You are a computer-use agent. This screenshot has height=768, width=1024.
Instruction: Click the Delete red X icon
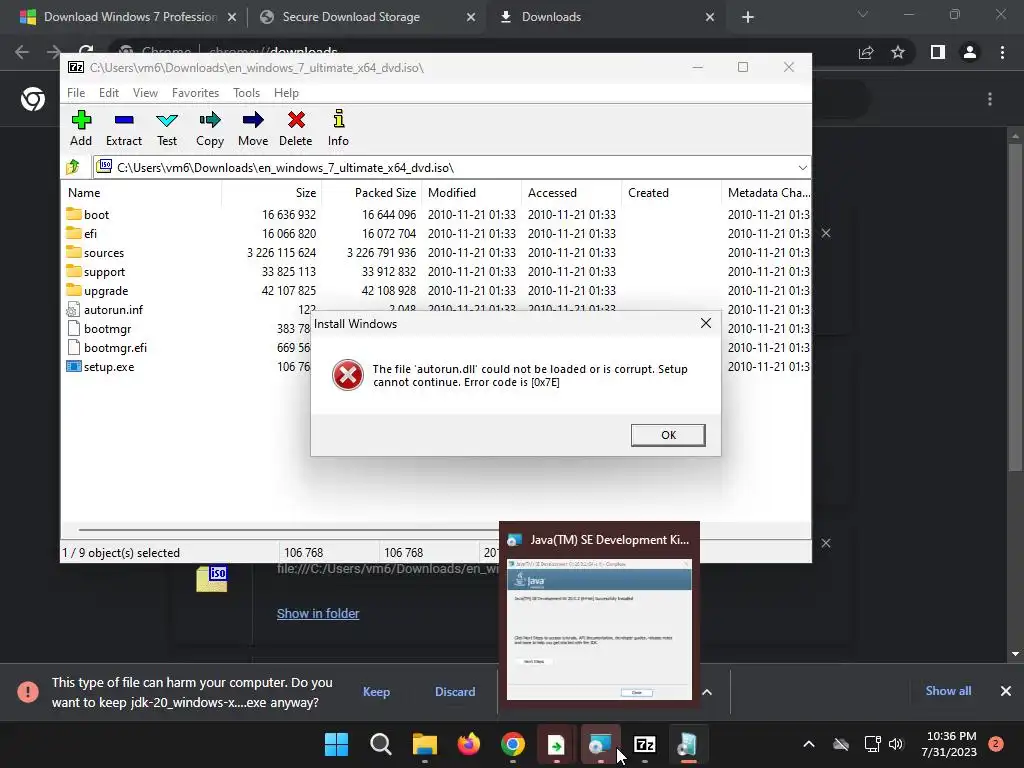point(296,120)
